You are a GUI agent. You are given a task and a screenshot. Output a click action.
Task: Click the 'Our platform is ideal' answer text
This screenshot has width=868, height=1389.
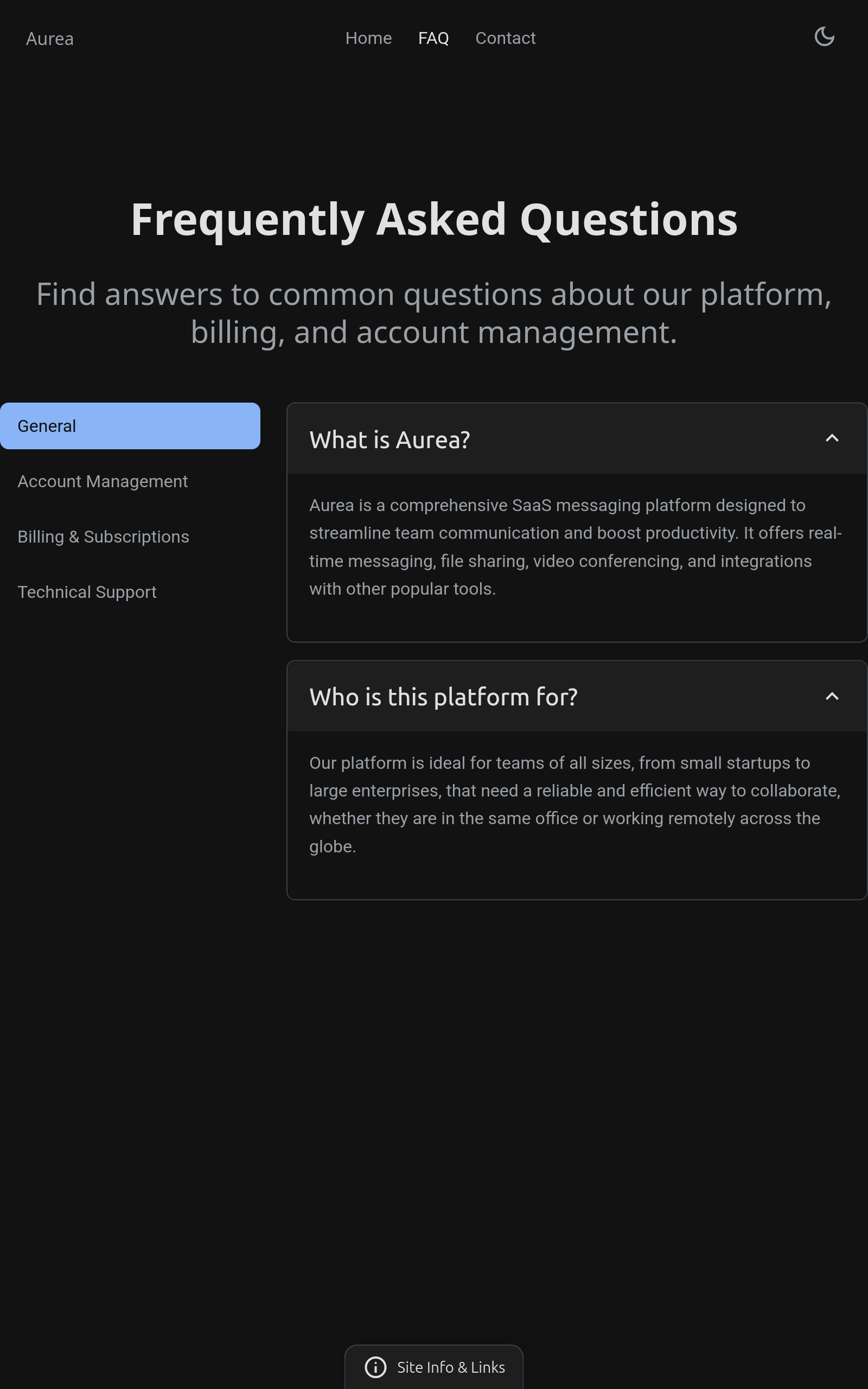click(x=575, y=804)
